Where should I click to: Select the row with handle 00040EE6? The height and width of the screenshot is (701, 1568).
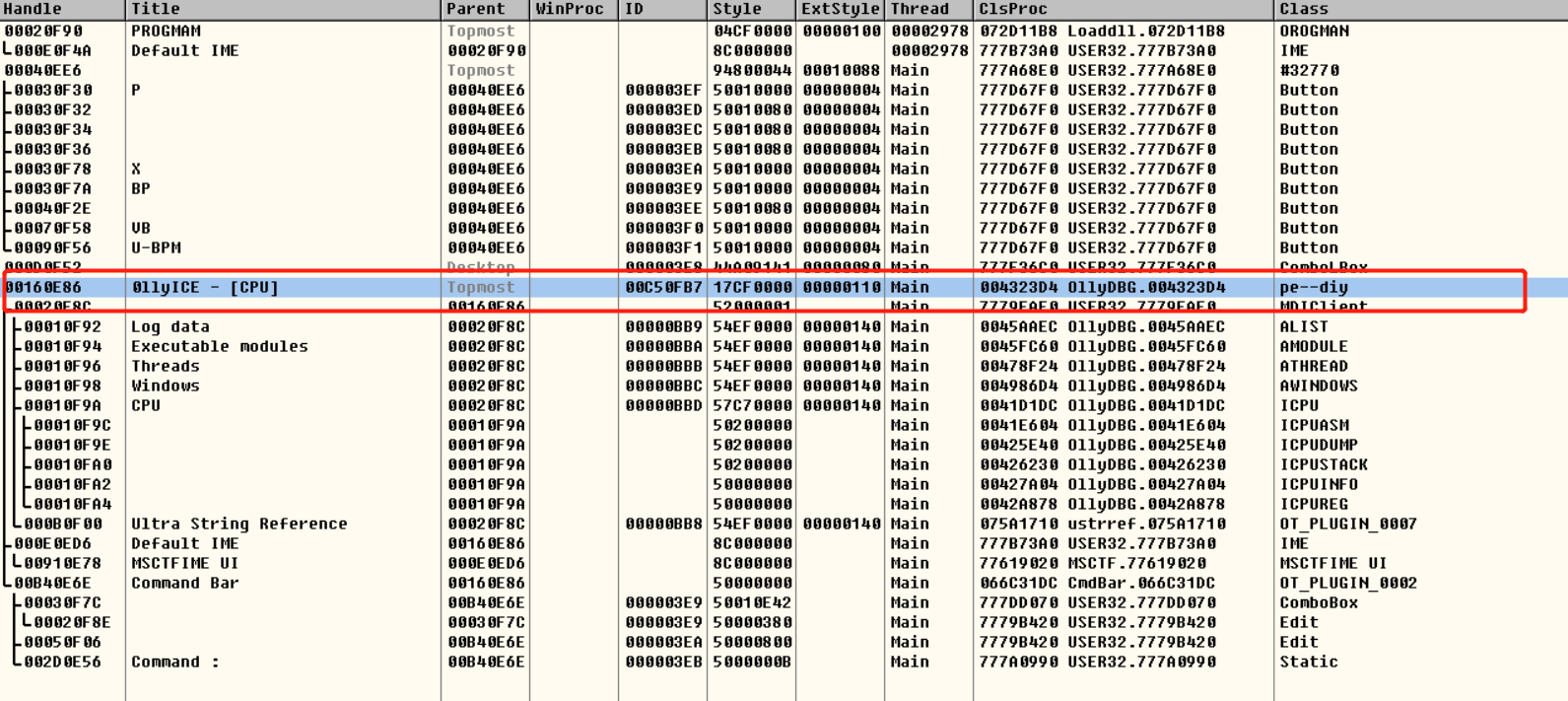[784, 70]
